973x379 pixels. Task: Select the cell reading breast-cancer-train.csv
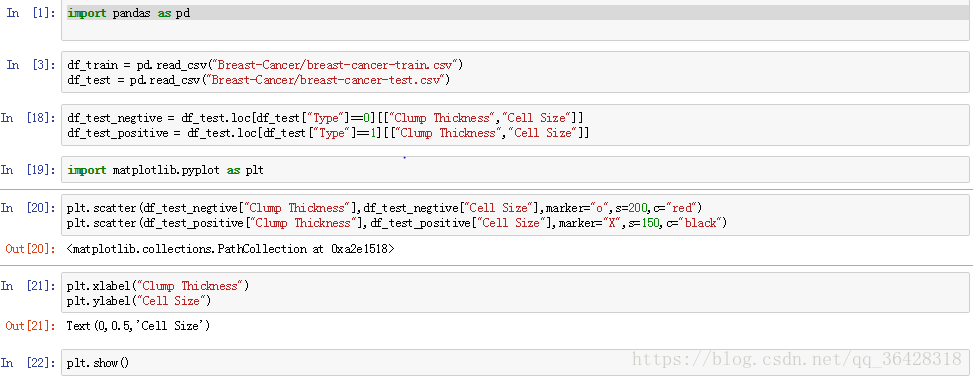coord(515,73)
